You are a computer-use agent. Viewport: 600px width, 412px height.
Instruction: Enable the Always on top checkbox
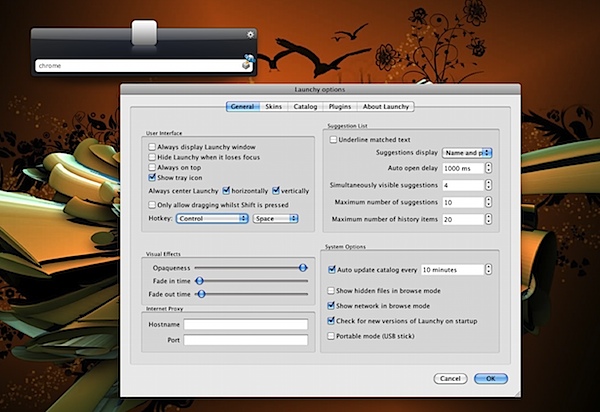point(152,168)
